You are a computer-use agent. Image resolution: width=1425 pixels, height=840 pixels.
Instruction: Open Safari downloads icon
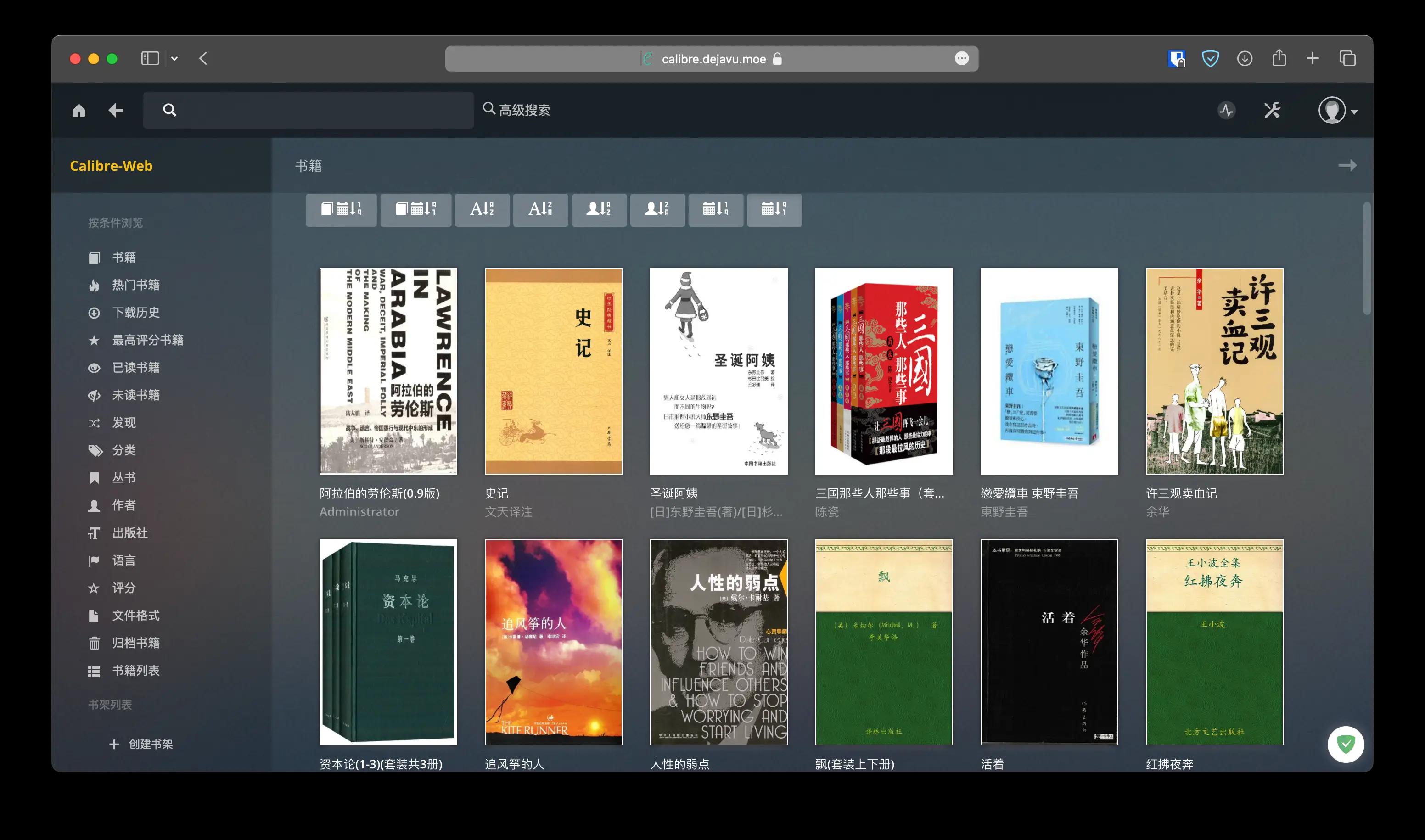[x=1245, y=58]
